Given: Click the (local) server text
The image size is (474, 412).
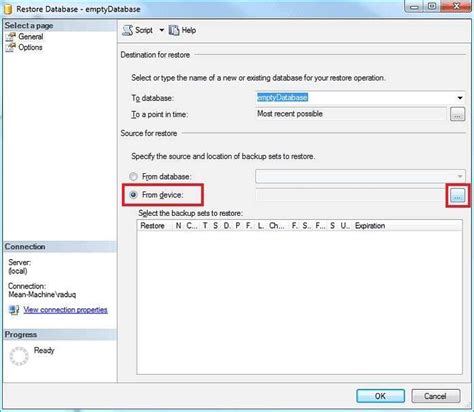Looking at the screenshot, I should (18, 271).
